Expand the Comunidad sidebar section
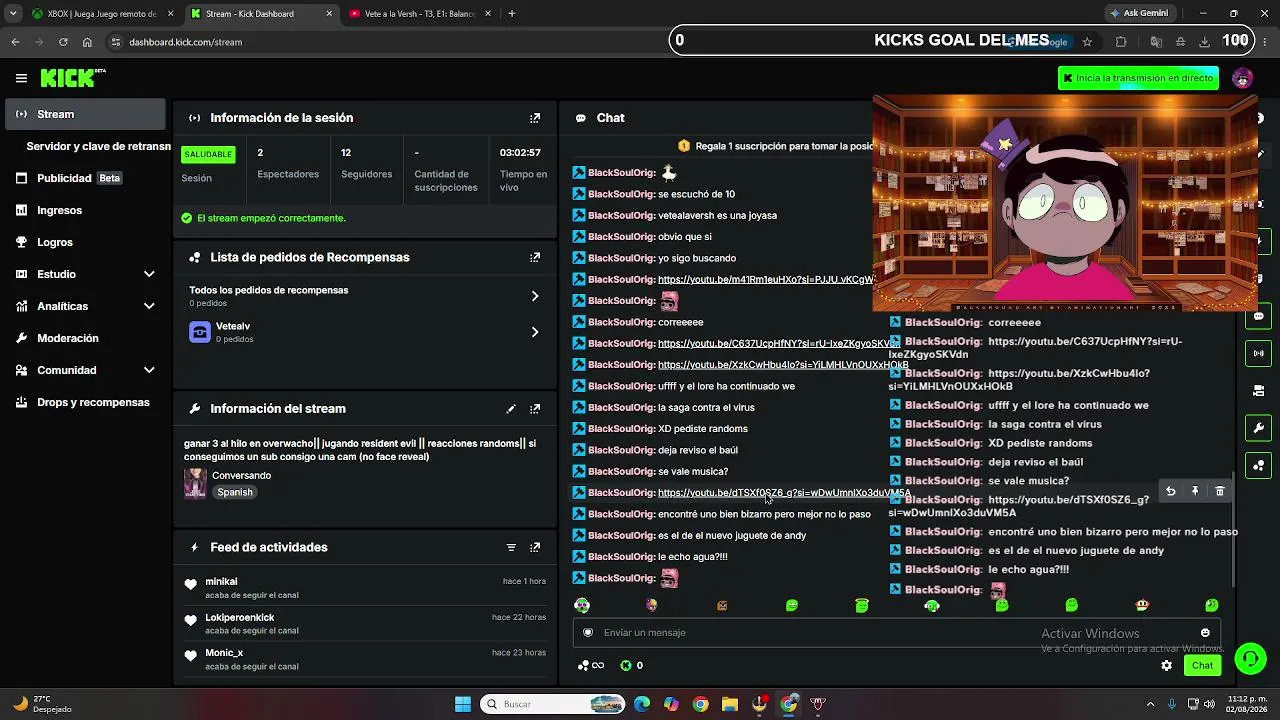Image resolution: width=1280 pixels, height=720 pixels. [149, 370]
